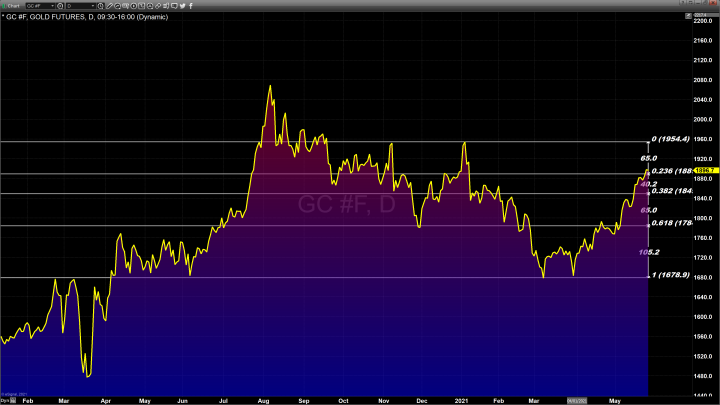This screenshot has width=720, height=405.
Task: Click the highlighted date marker on time axis
Action: tap(578, 399)
